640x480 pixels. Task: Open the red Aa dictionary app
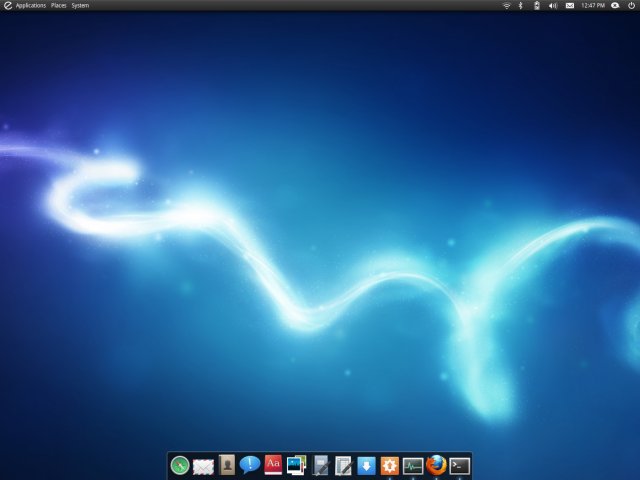273,465
